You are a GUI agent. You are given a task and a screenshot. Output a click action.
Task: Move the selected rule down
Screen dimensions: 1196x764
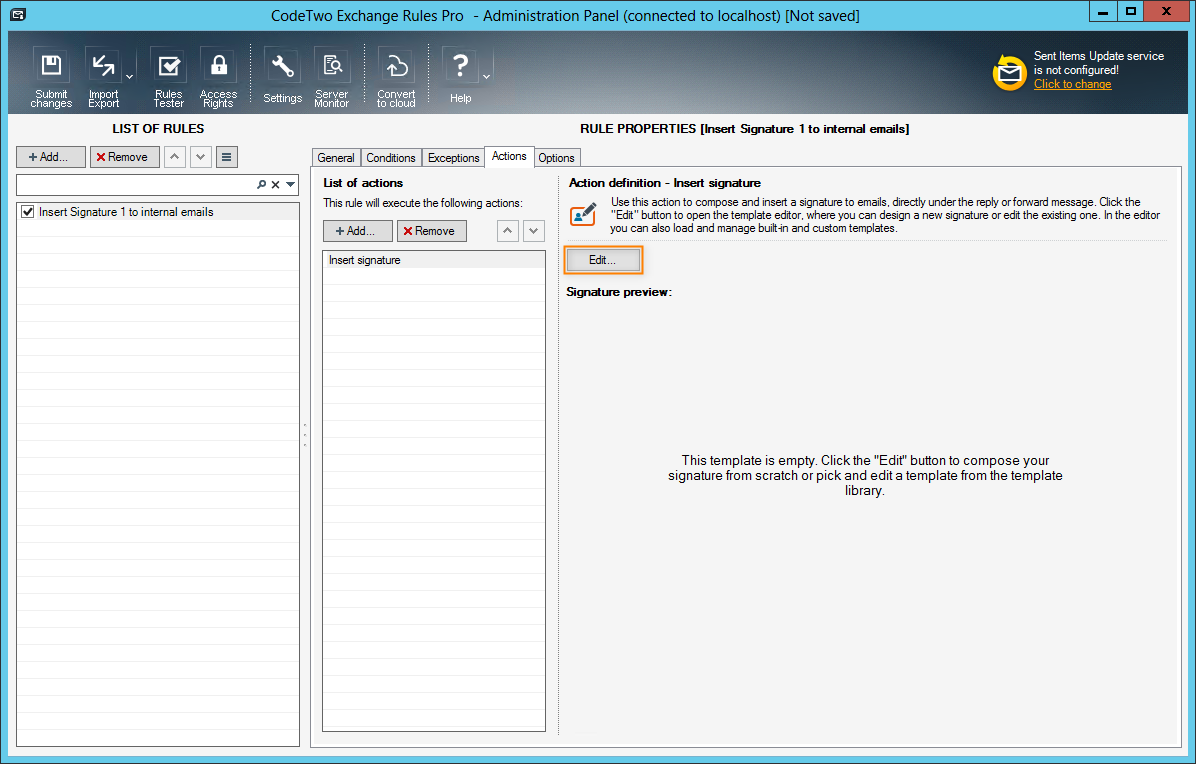pos(201,157)
